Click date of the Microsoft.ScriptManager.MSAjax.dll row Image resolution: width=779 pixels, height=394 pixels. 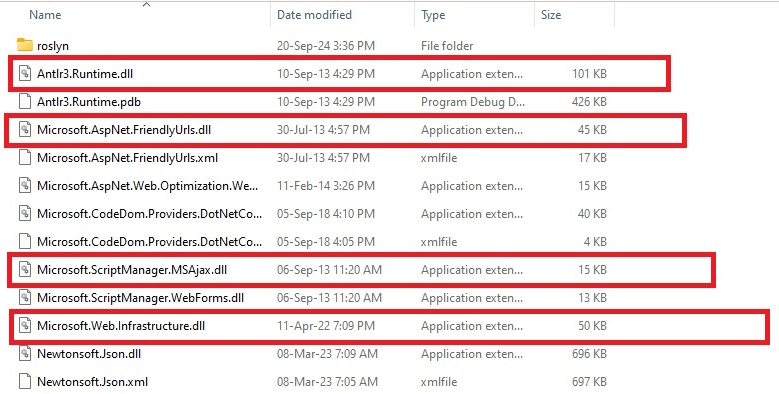[329, 270]
